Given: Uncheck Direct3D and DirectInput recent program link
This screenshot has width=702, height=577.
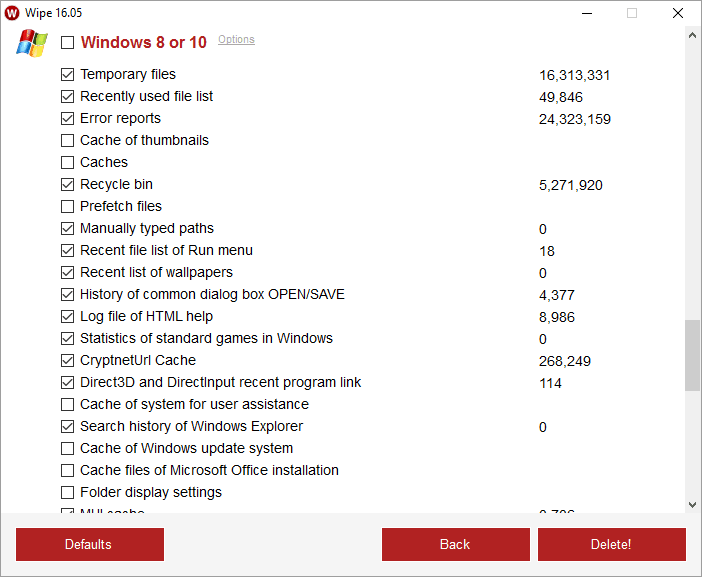Looking at the screenshot, I should [67, 382].
